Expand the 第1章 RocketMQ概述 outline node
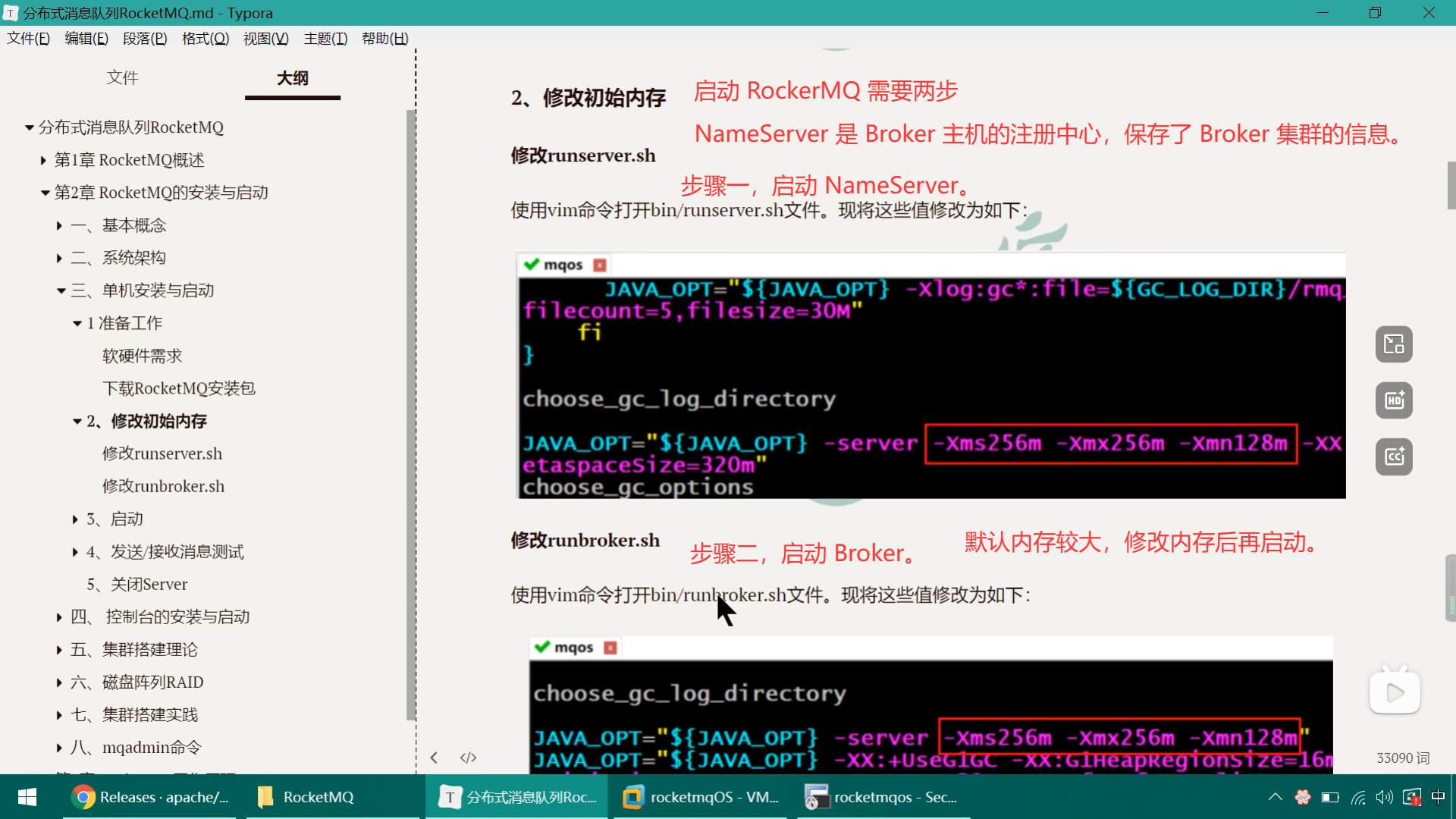 (x=43, y=160)
